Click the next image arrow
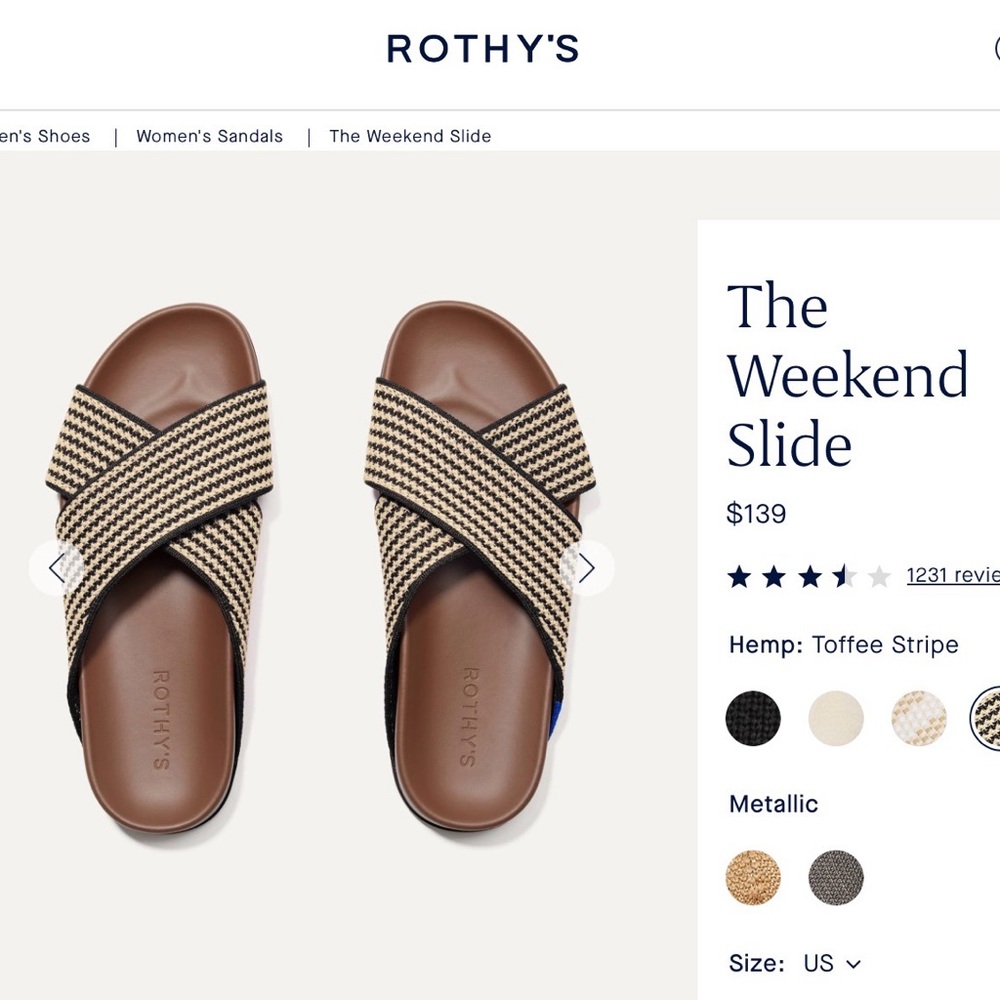Screen dimensions: 1000x1000 point(588,567)
